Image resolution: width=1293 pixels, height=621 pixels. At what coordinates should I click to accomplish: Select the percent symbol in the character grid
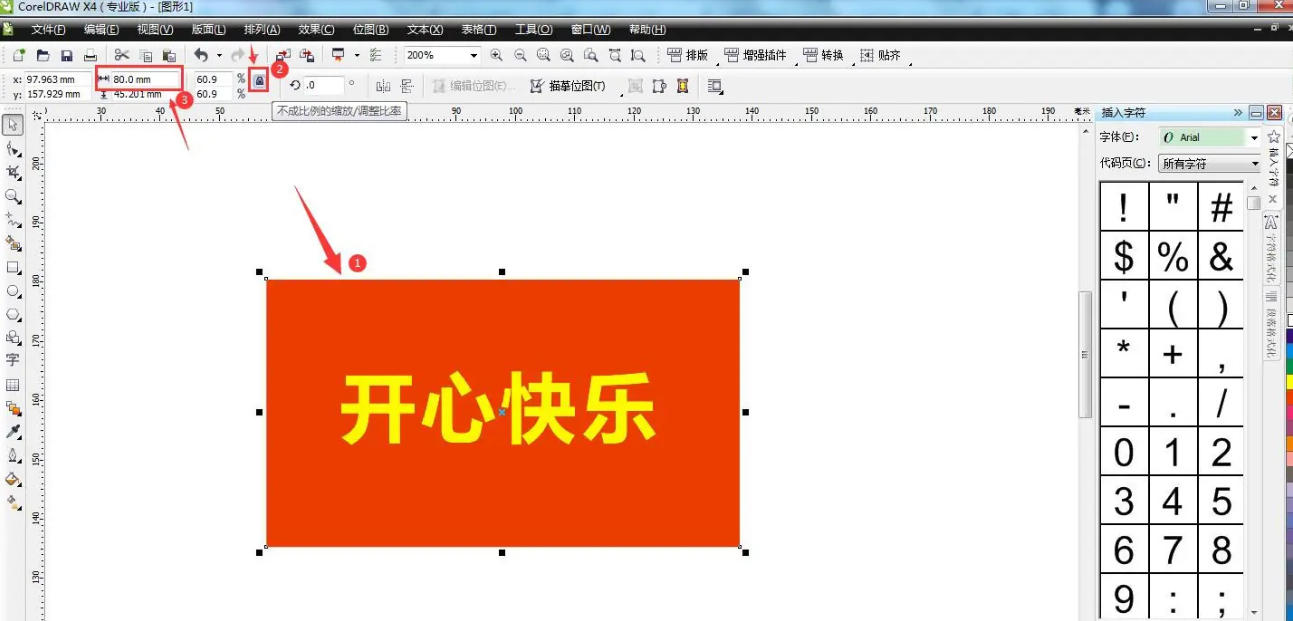click(1172, 258)
